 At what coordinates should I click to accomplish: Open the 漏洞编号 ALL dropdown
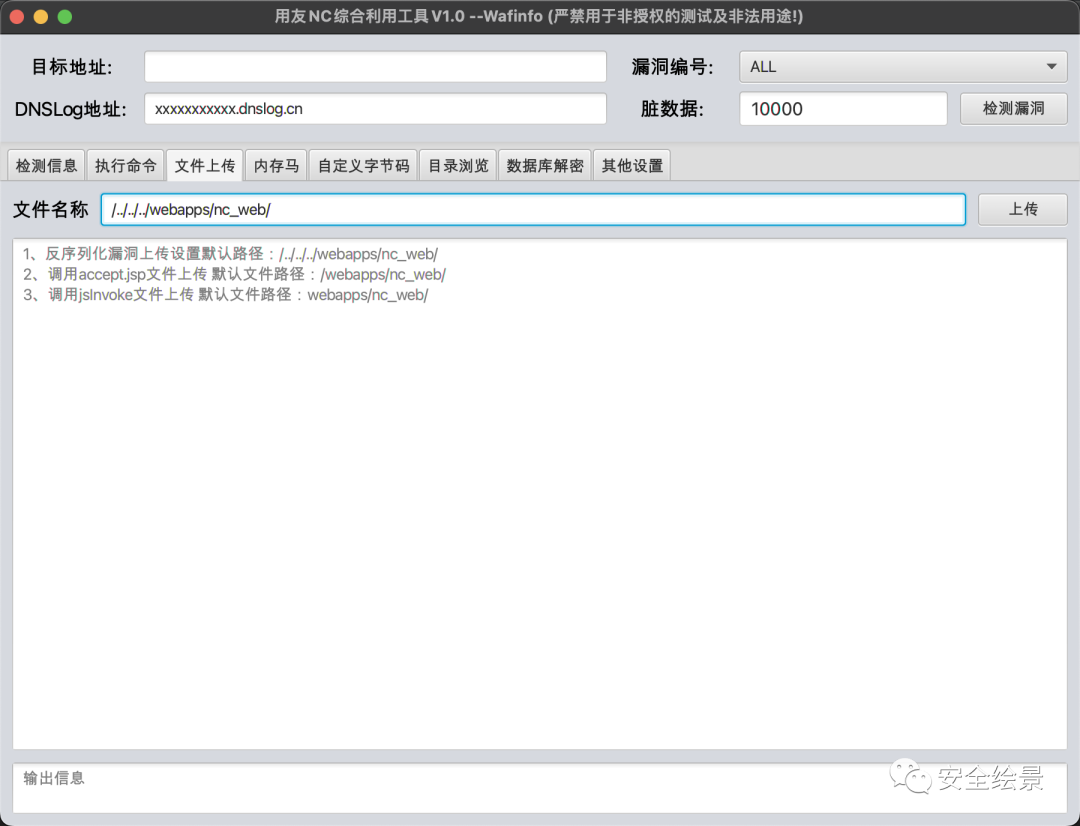tap(903, 67)
